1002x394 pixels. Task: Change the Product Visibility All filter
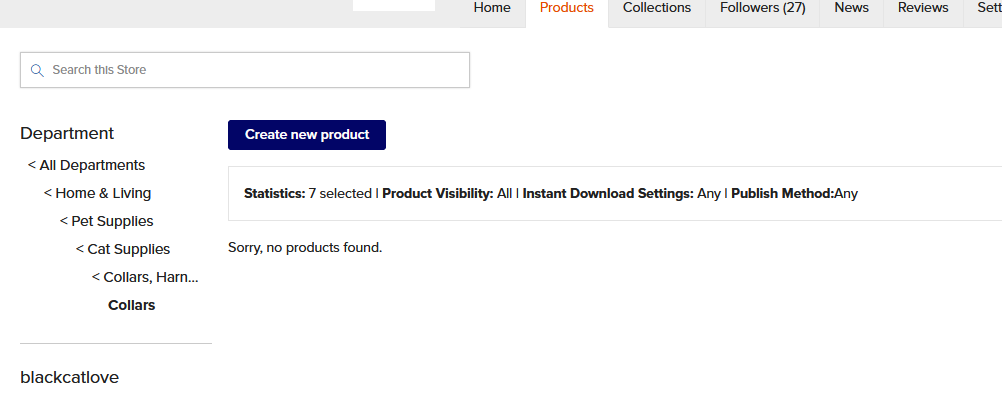pos(447,193)
